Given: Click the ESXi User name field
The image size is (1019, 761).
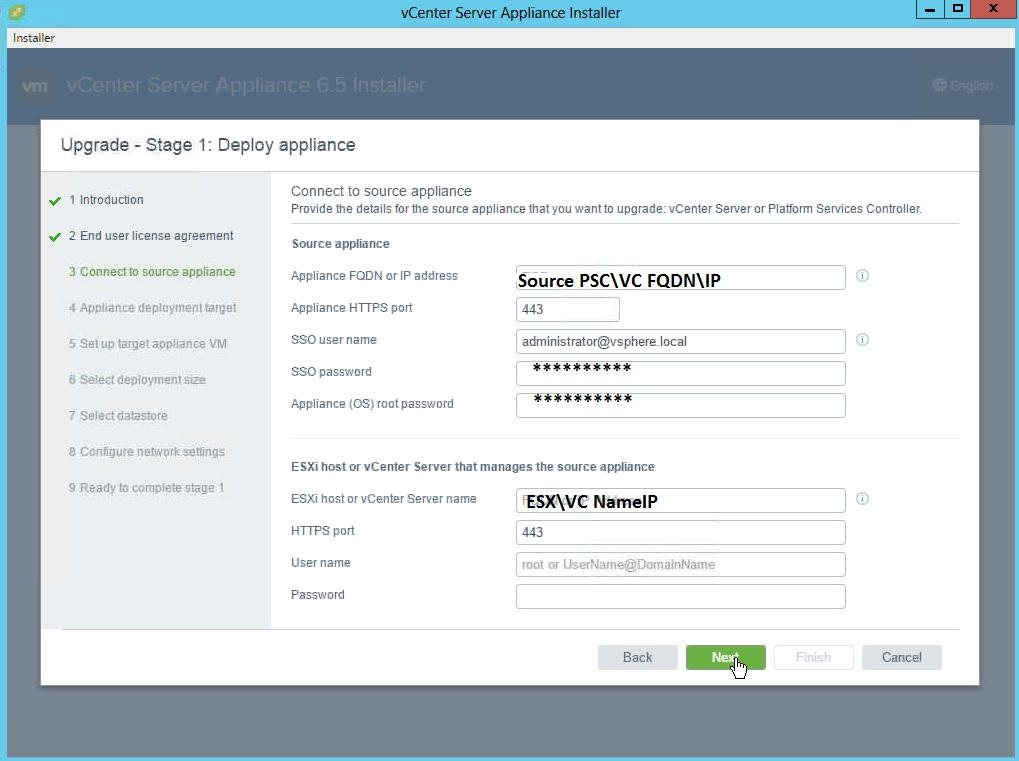Looking at the screenshot, I should pos(680,564).
